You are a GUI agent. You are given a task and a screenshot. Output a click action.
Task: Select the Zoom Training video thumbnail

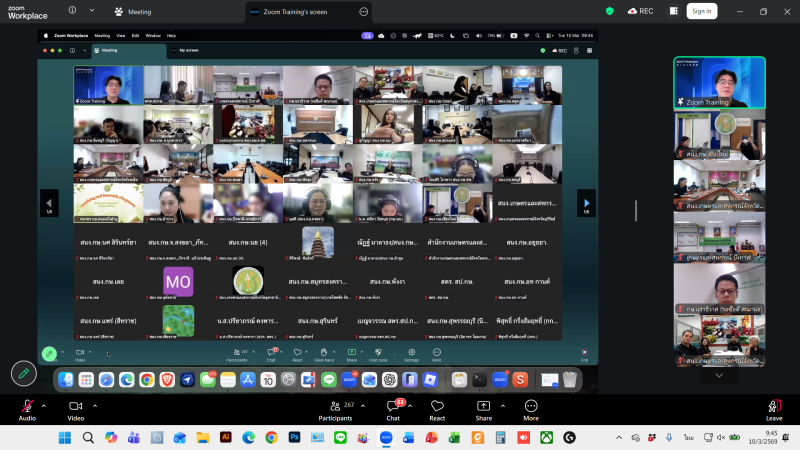[x=719, y=82]
